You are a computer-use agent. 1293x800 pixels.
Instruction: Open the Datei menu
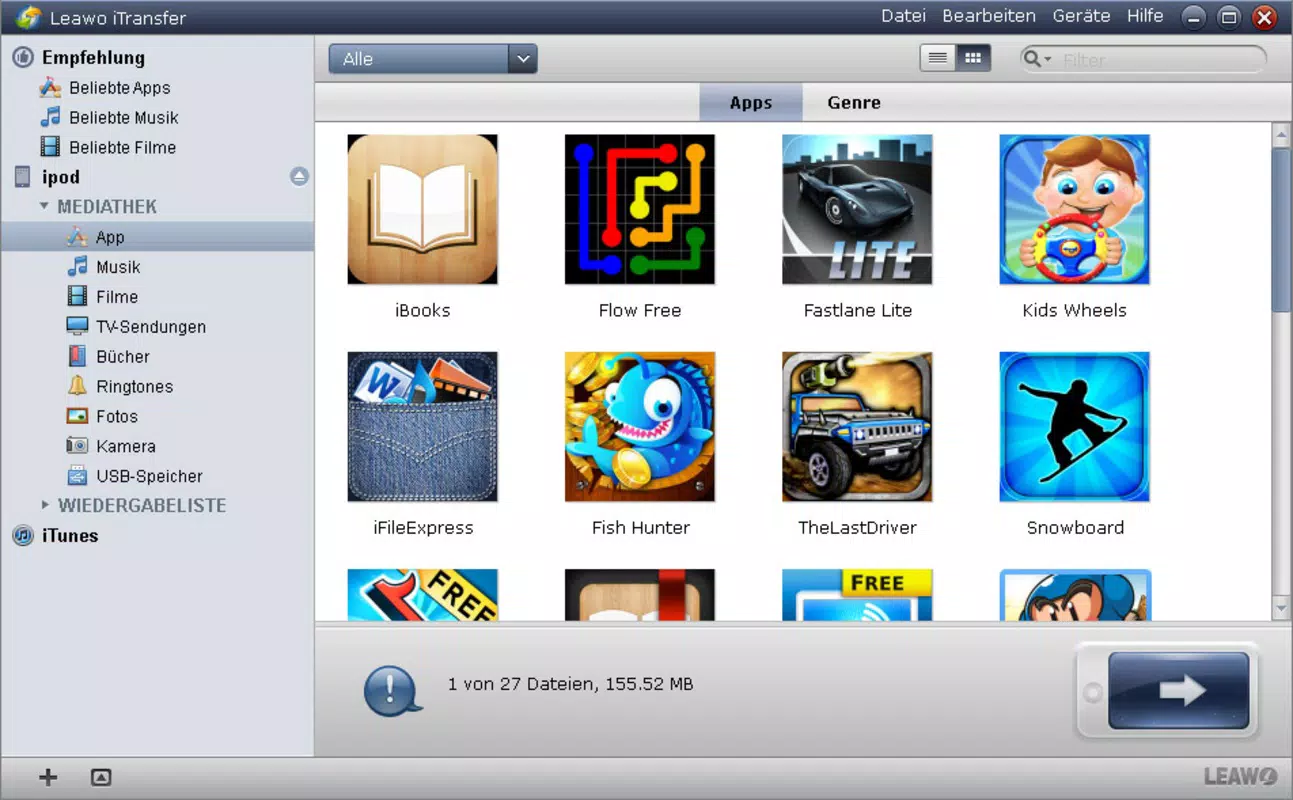point(903,16)
